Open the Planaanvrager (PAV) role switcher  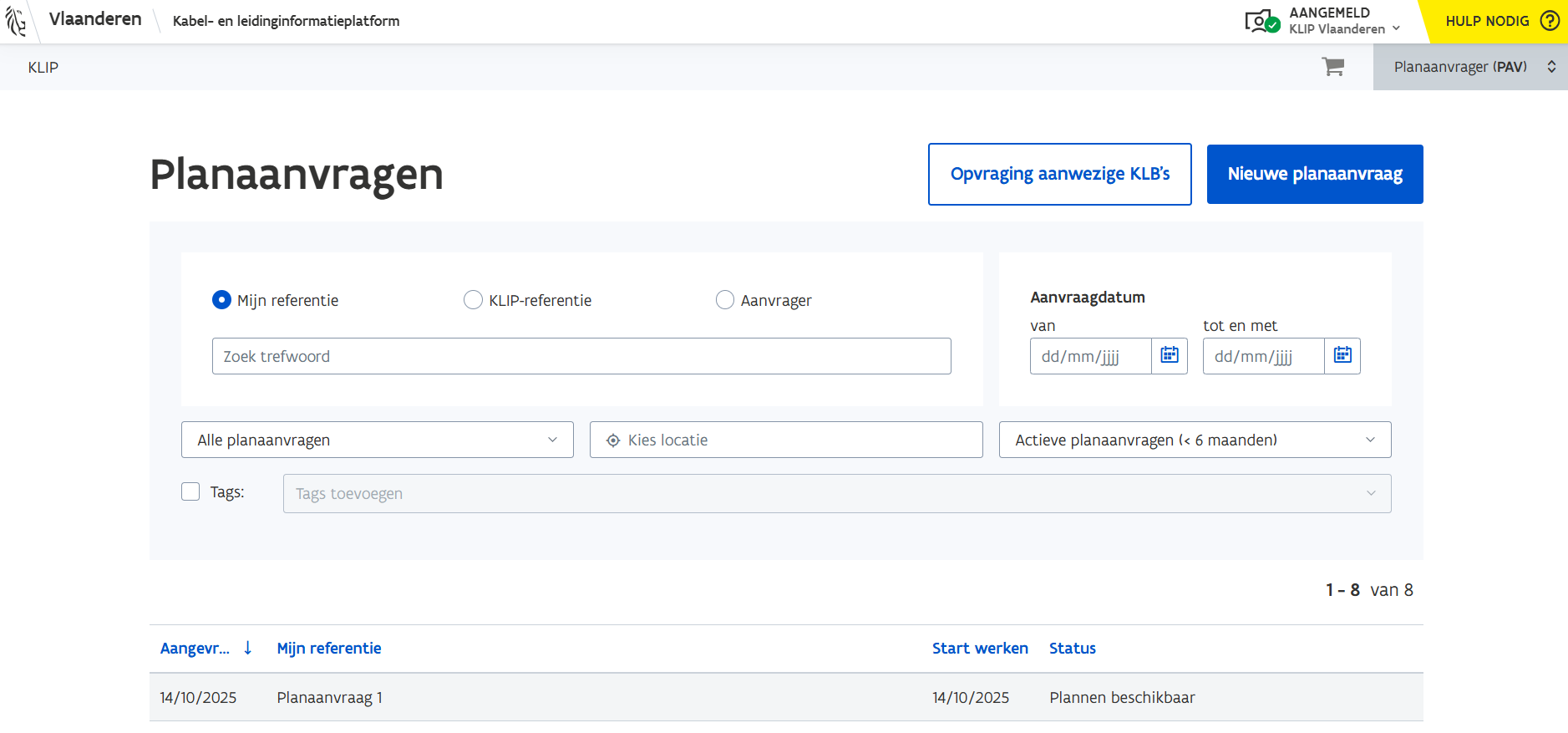[x=1469, y=67]
